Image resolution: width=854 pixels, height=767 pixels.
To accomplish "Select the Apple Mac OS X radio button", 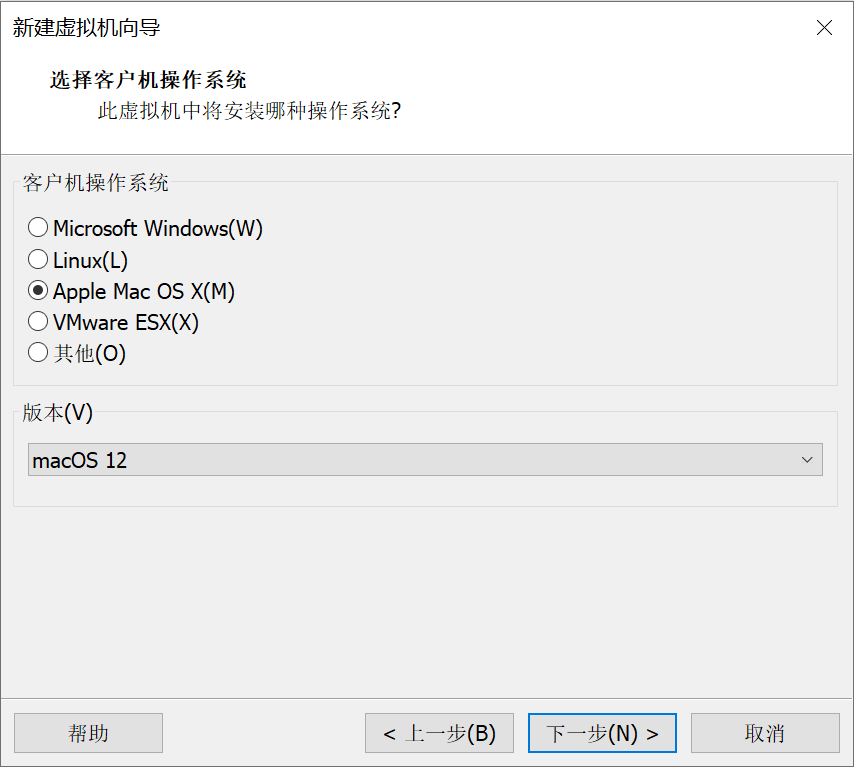I will (x=38, y=291).
